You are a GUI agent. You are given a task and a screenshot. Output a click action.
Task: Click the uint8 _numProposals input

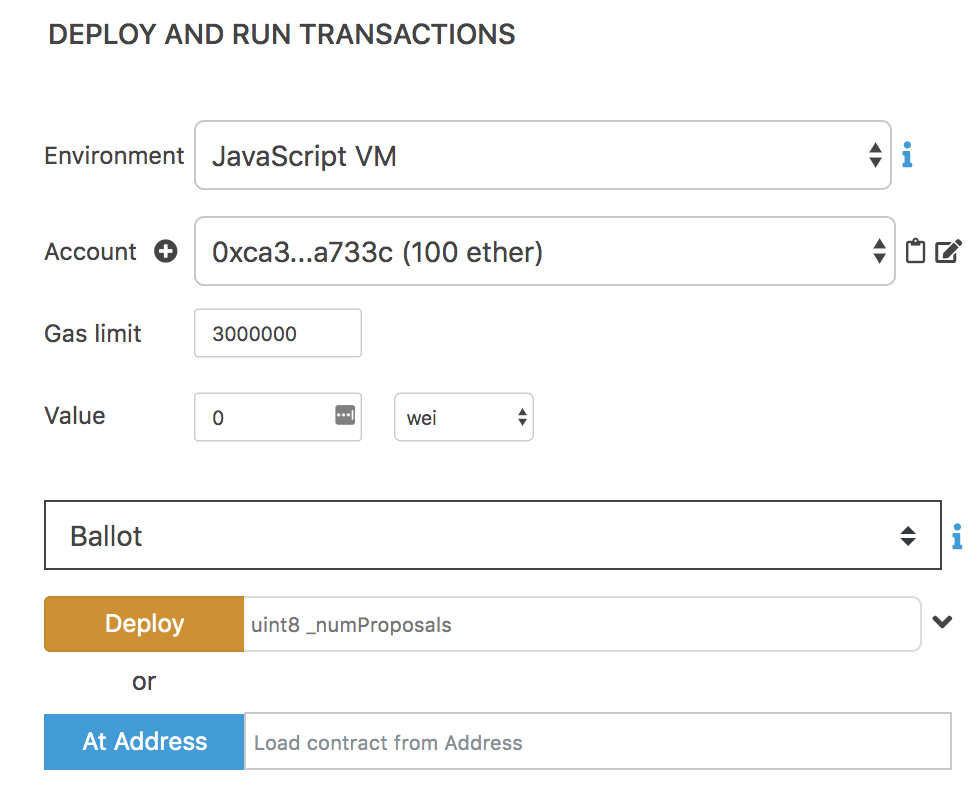tap(580, 625)
